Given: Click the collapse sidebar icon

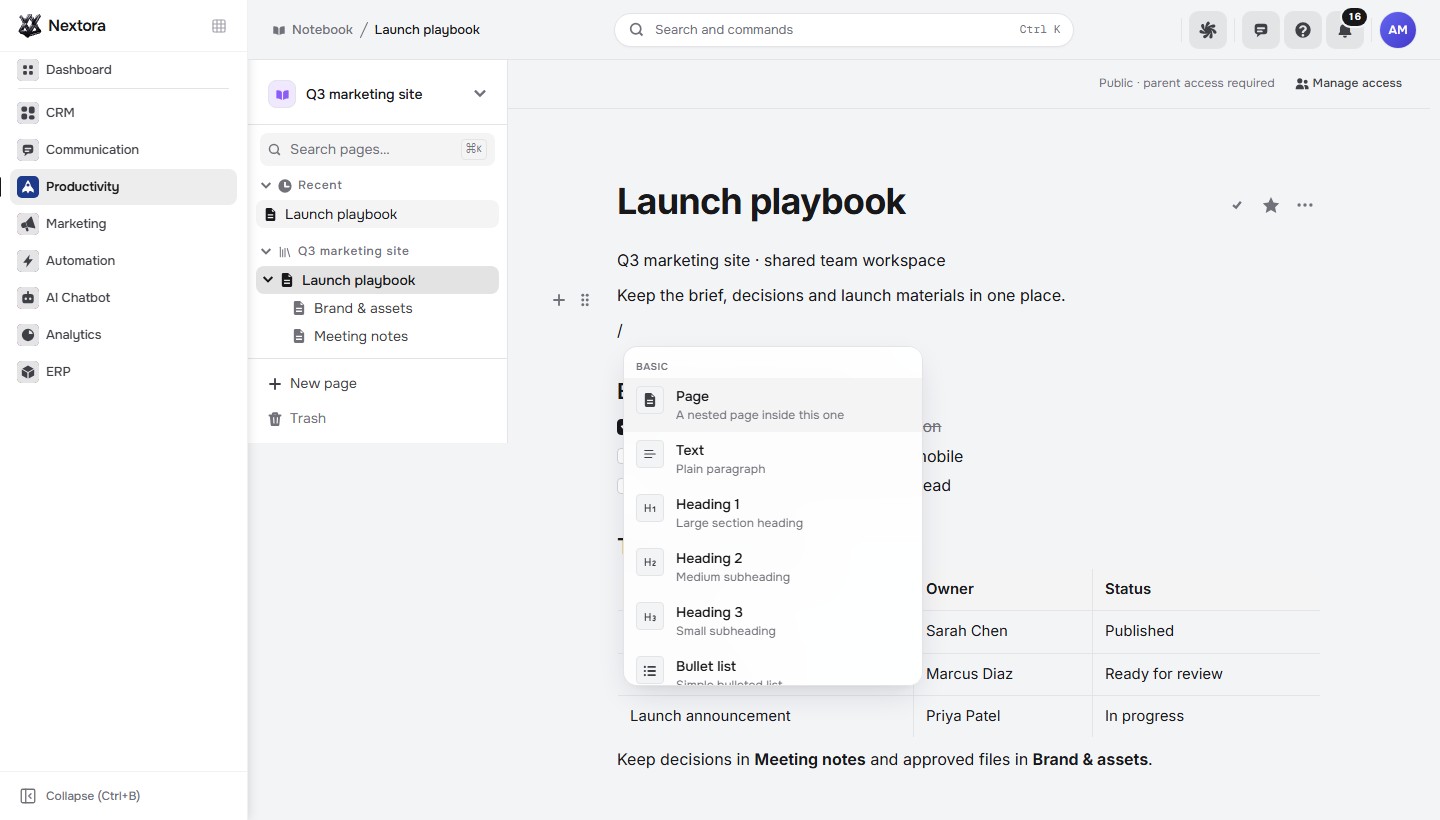Looking at the screenshot, I should [x=28, y=796].
